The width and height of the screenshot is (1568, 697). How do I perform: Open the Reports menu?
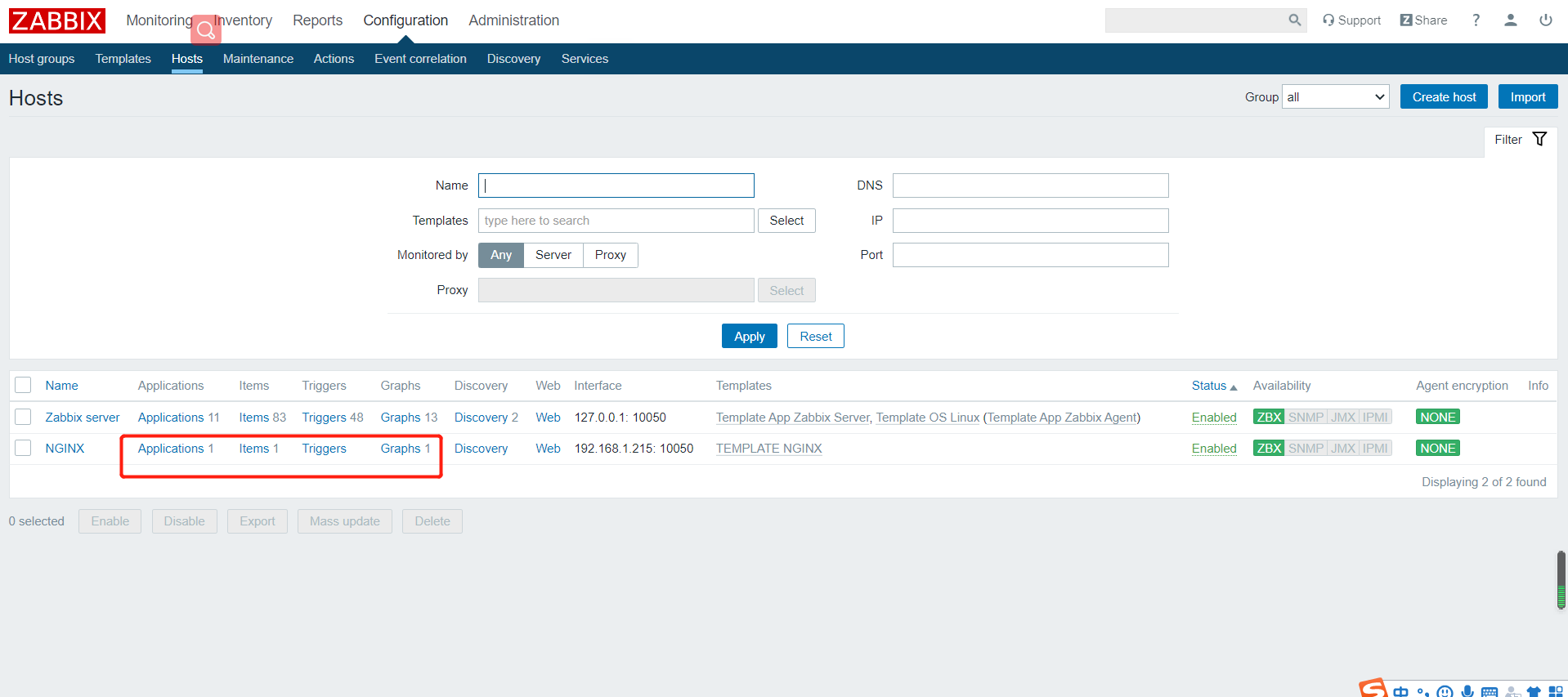coord(318,20)
